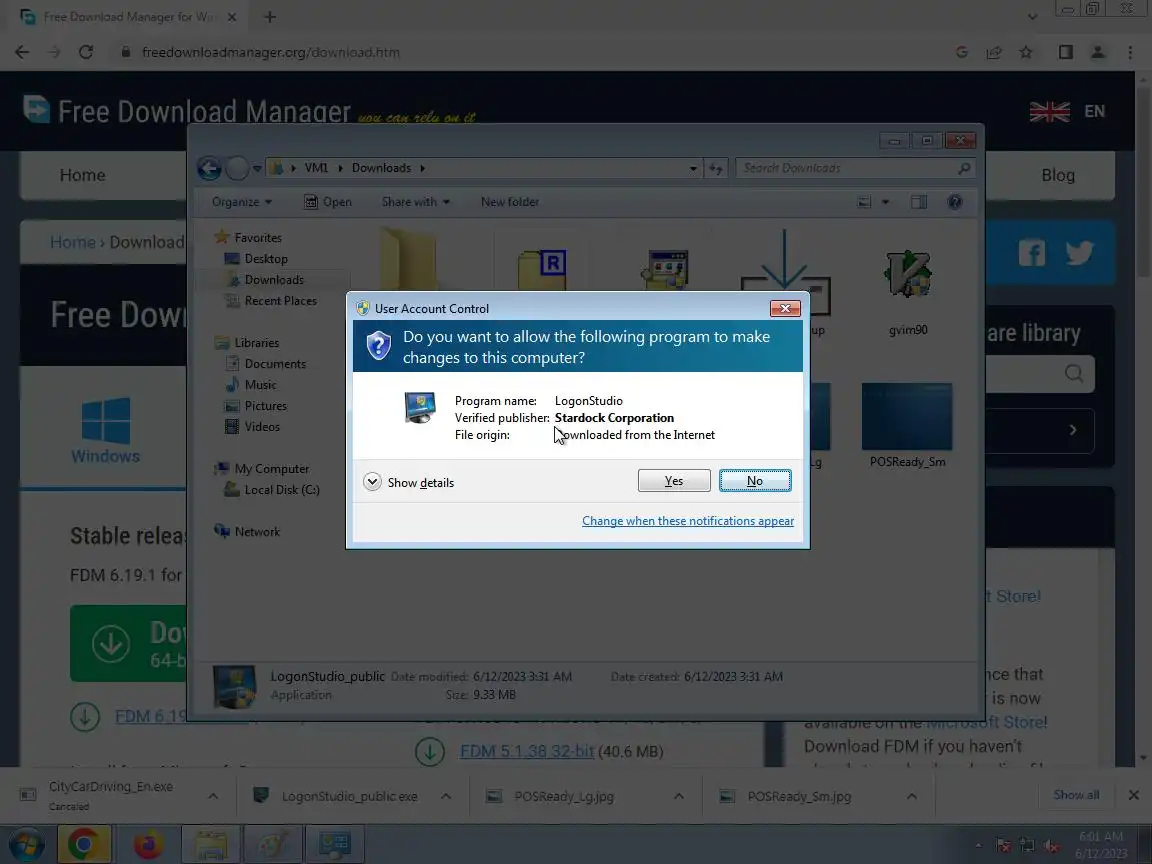Open Explorer recent locations dropdown arrow

pos(257,168)
